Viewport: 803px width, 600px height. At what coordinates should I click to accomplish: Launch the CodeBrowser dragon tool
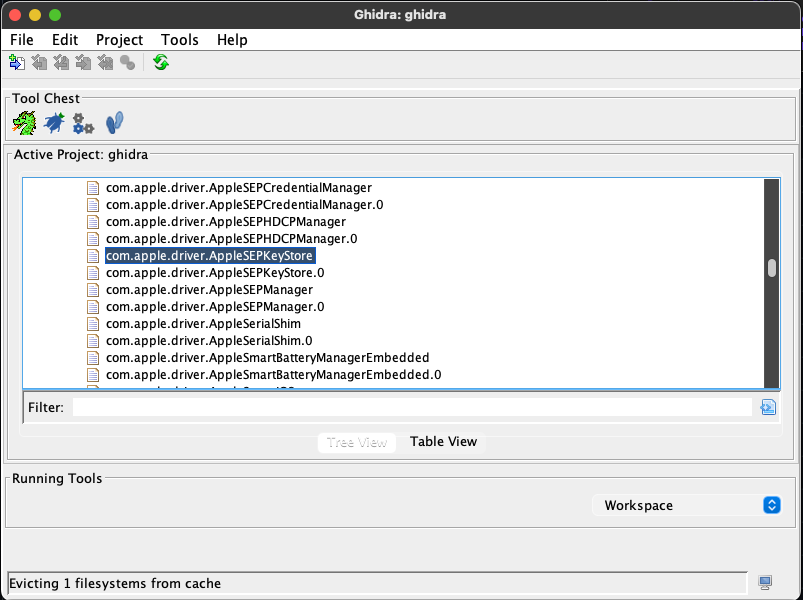click(x=24, y=123)
